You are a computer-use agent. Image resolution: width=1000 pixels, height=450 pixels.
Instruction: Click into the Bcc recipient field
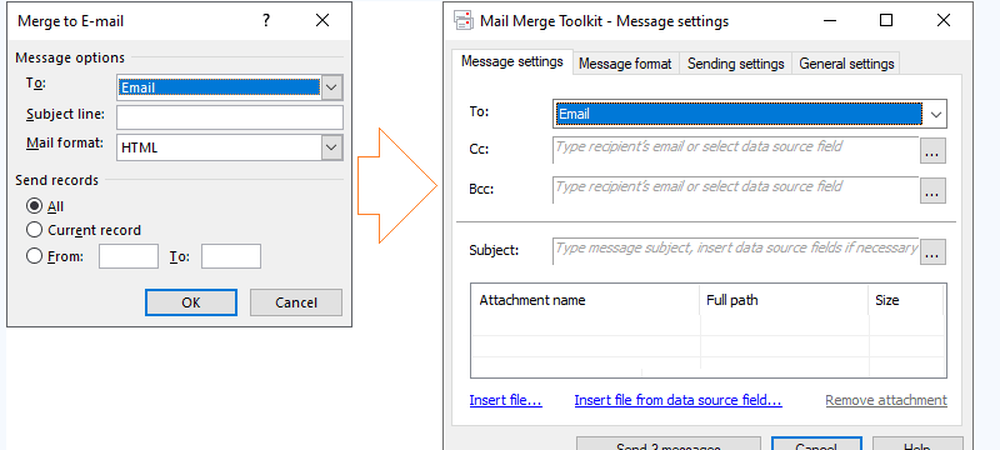tap(735, 190)
